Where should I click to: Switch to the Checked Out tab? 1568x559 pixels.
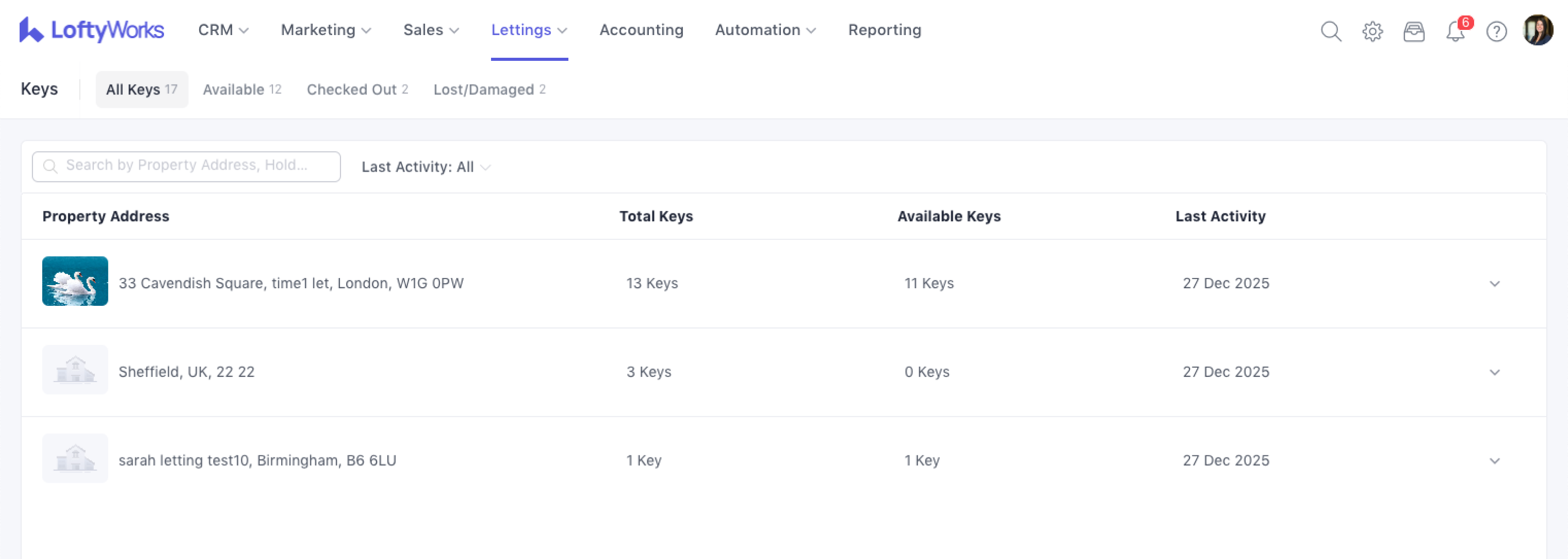point(357,89)
